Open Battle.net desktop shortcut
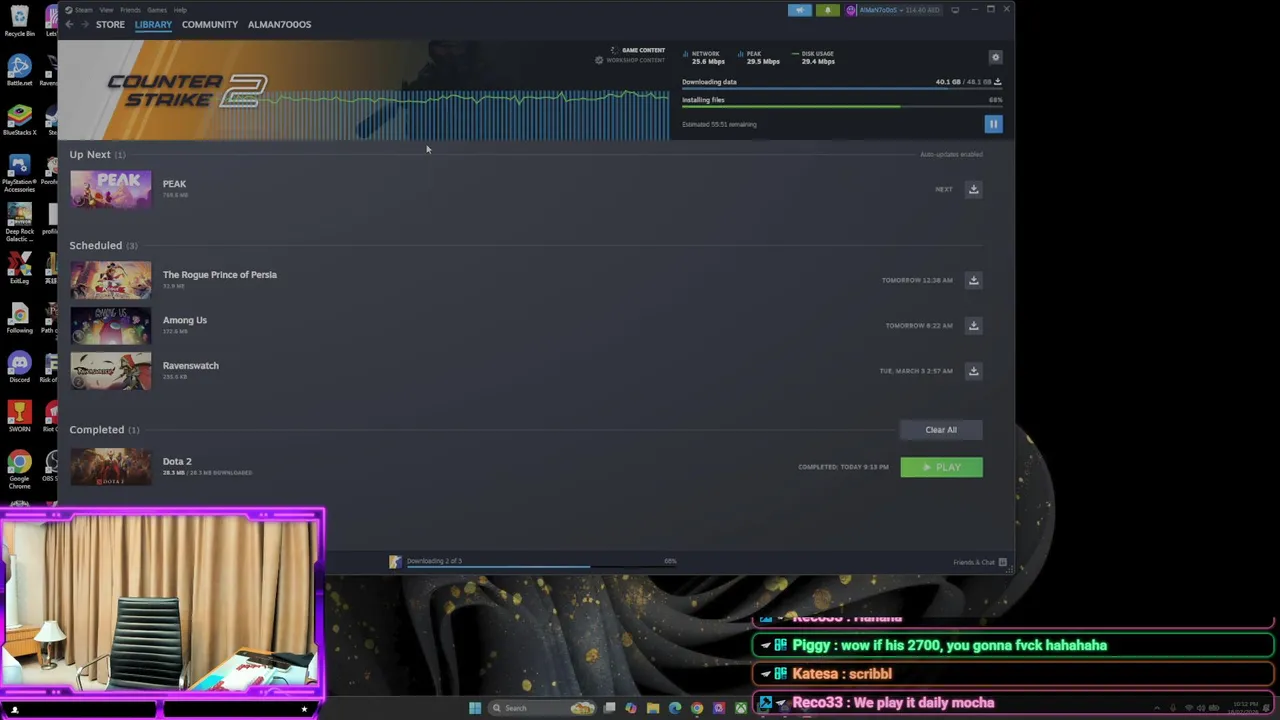The image size is (1280, 720). pyautogui.click(x=19, y=71)
